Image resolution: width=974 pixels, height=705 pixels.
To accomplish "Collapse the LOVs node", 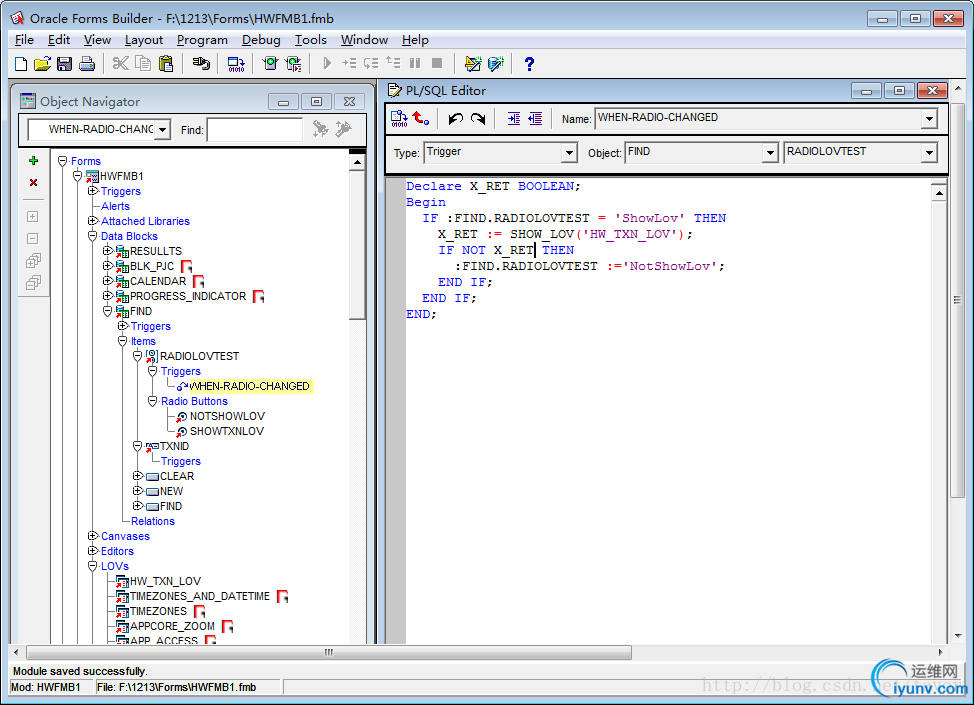I will click(93, 566).
